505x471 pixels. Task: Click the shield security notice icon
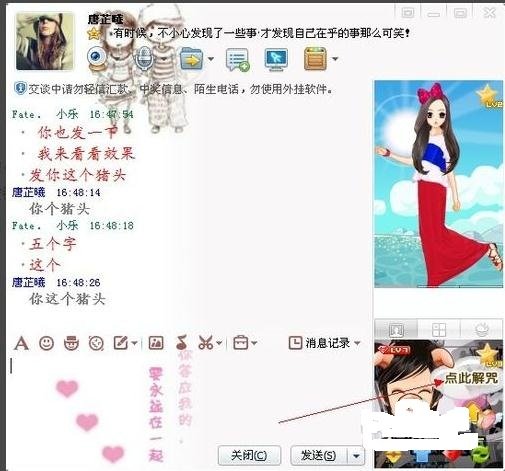pos(20,88)
